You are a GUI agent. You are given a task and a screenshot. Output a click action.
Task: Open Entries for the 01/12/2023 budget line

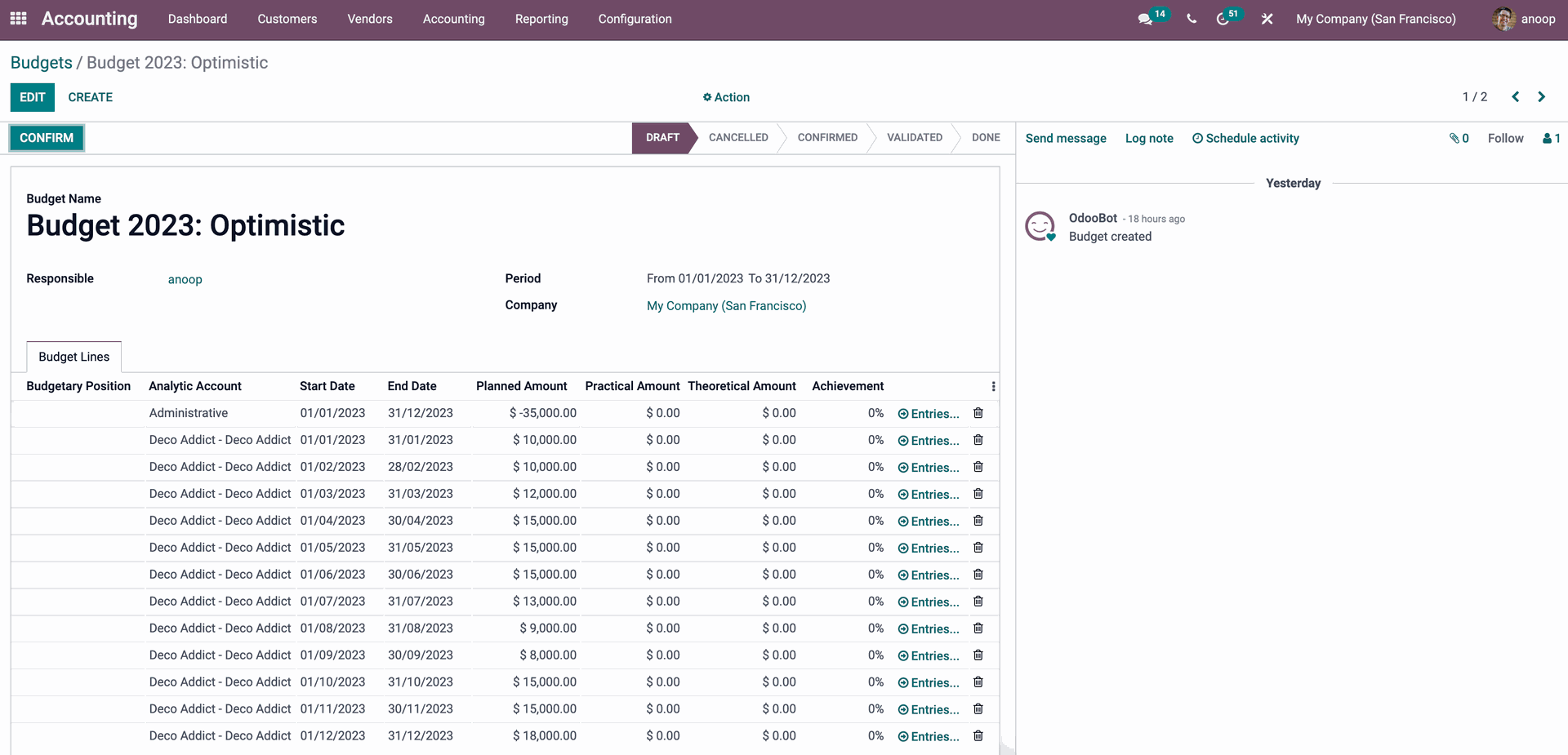929,736
